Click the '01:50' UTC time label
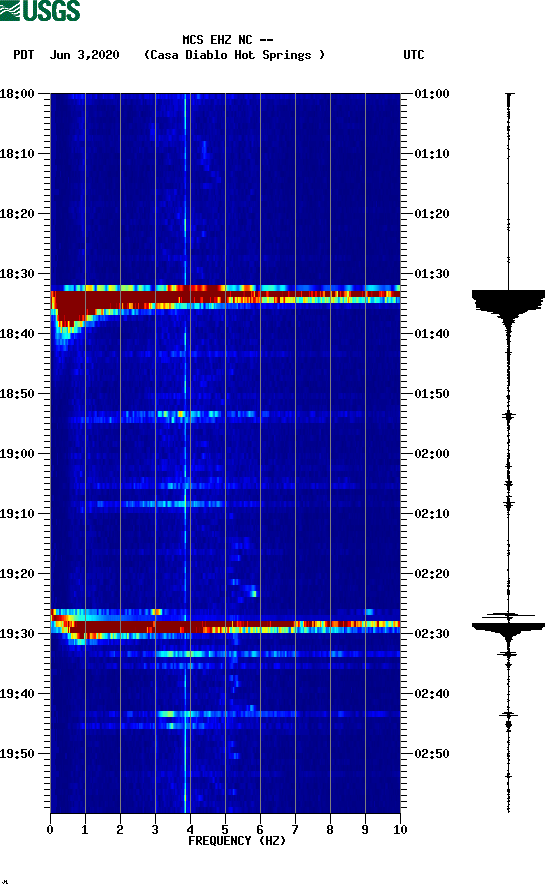This screenshot has height=893, width=552. click(432, 394)
